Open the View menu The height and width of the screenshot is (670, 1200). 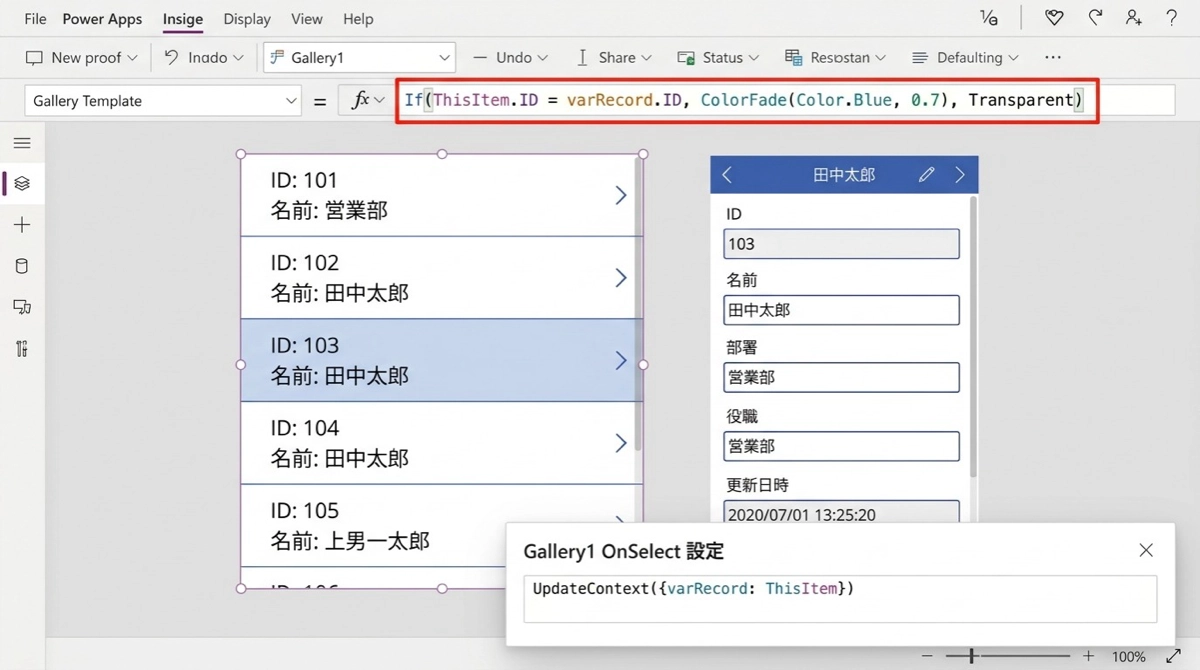(306, 19)
